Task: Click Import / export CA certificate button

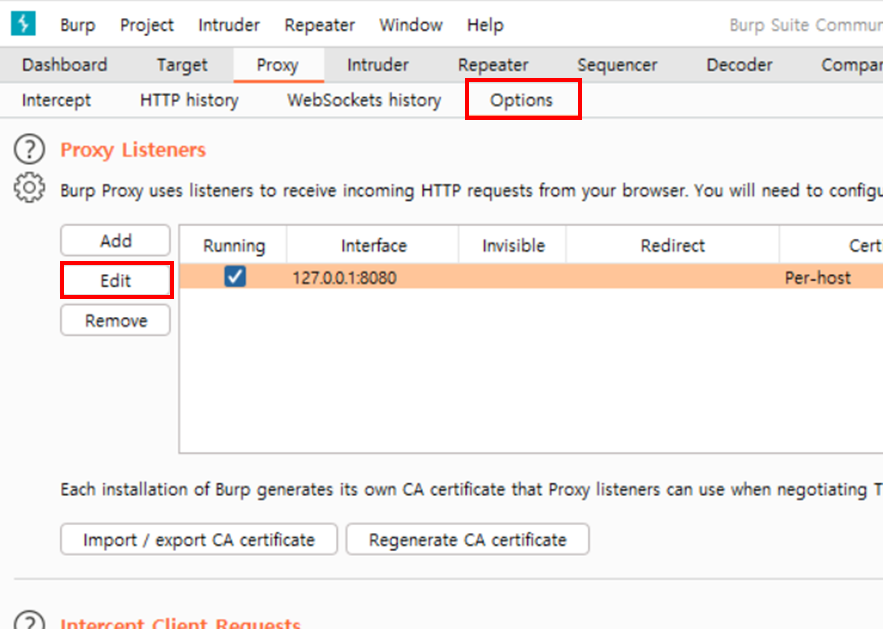Action: pos(199,539)
